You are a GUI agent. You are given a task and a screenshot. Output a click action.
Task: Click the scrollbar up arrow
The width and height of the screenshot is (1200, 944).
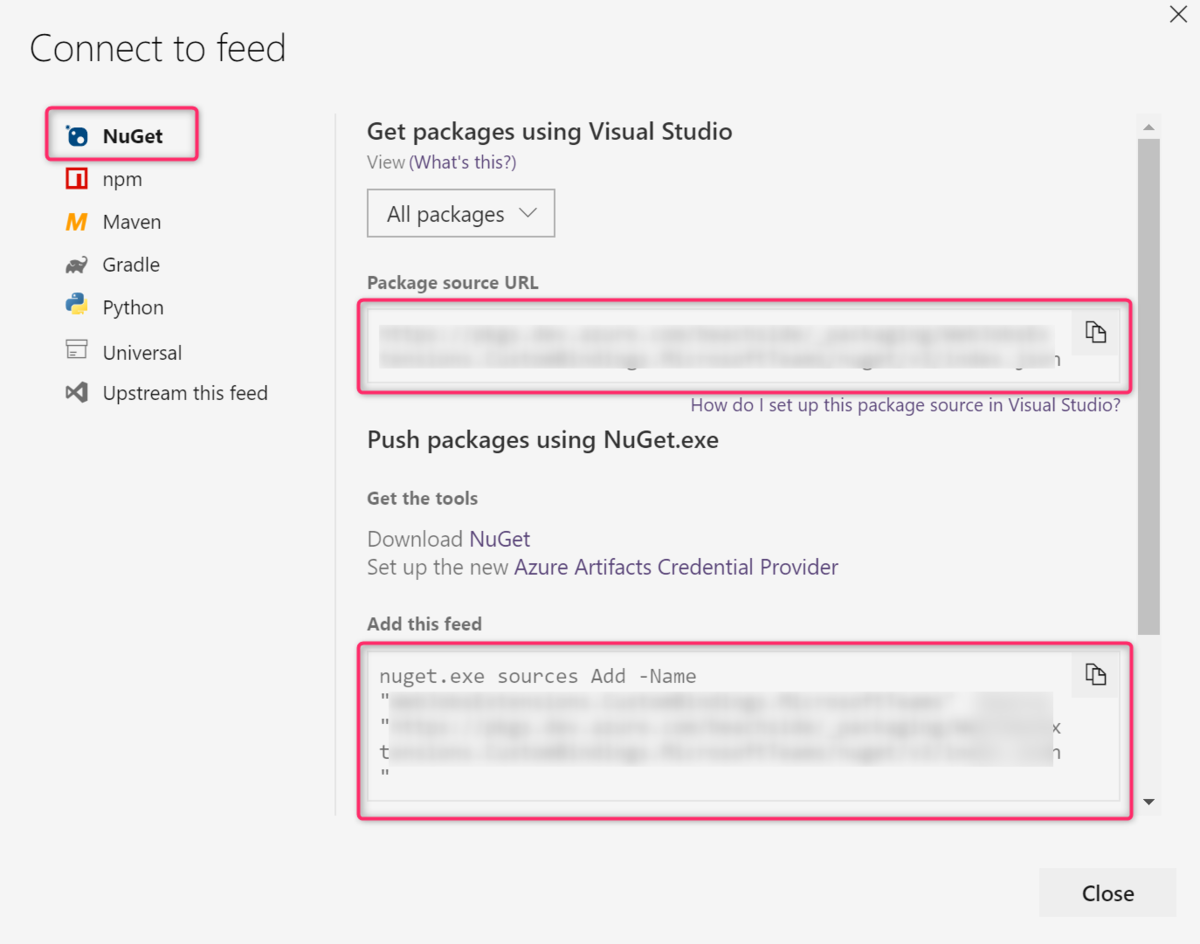click(1149, 127)
